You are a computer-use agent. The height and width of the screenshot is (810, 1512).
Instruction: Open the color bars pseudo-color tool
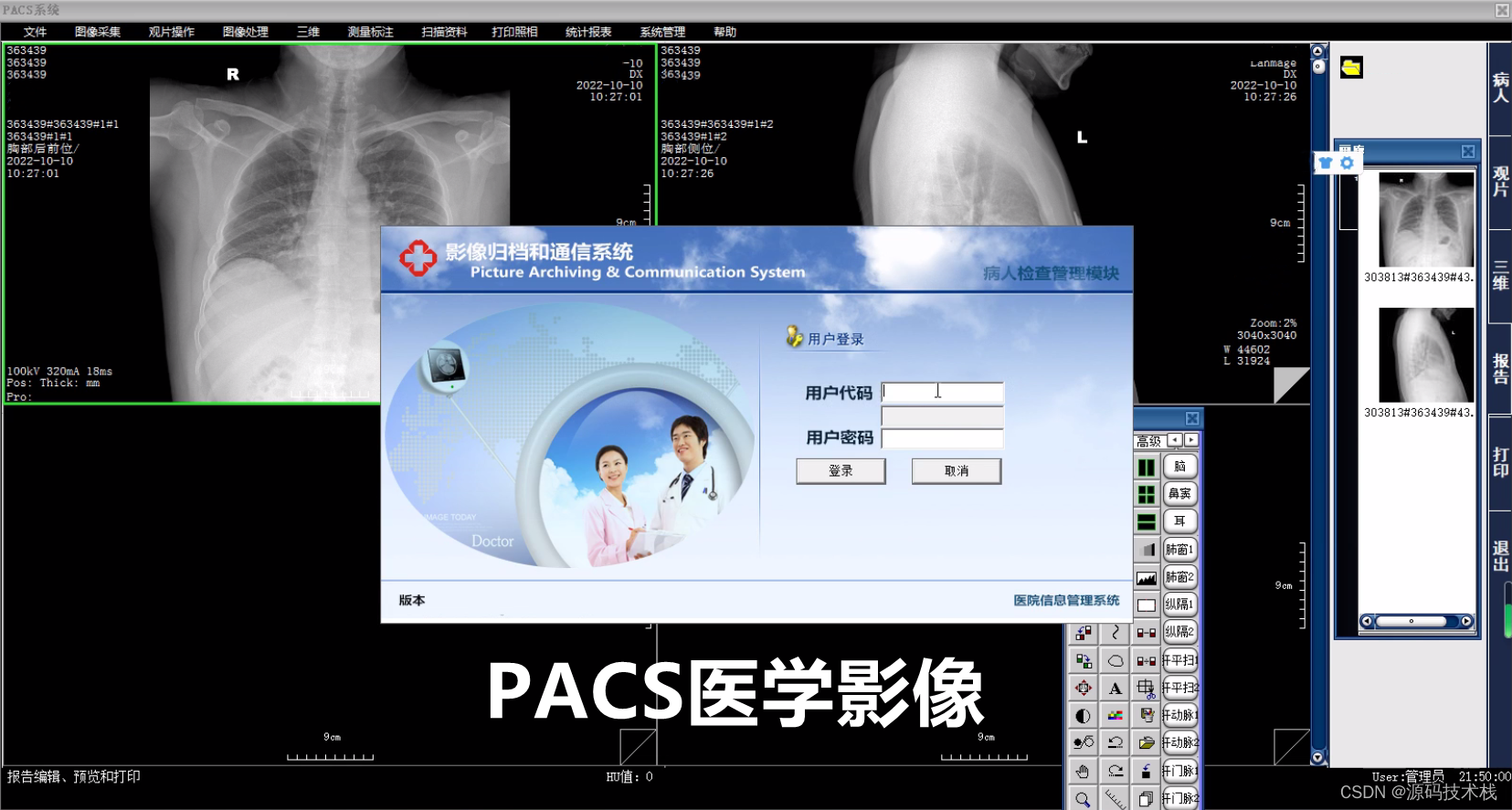pyautogui.click(x=1115, y=715)
